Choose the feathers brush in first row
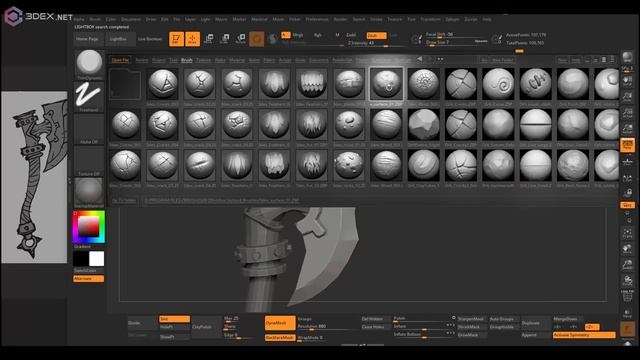Viewport: 640px width, 360px height. (x=274, y=84)
